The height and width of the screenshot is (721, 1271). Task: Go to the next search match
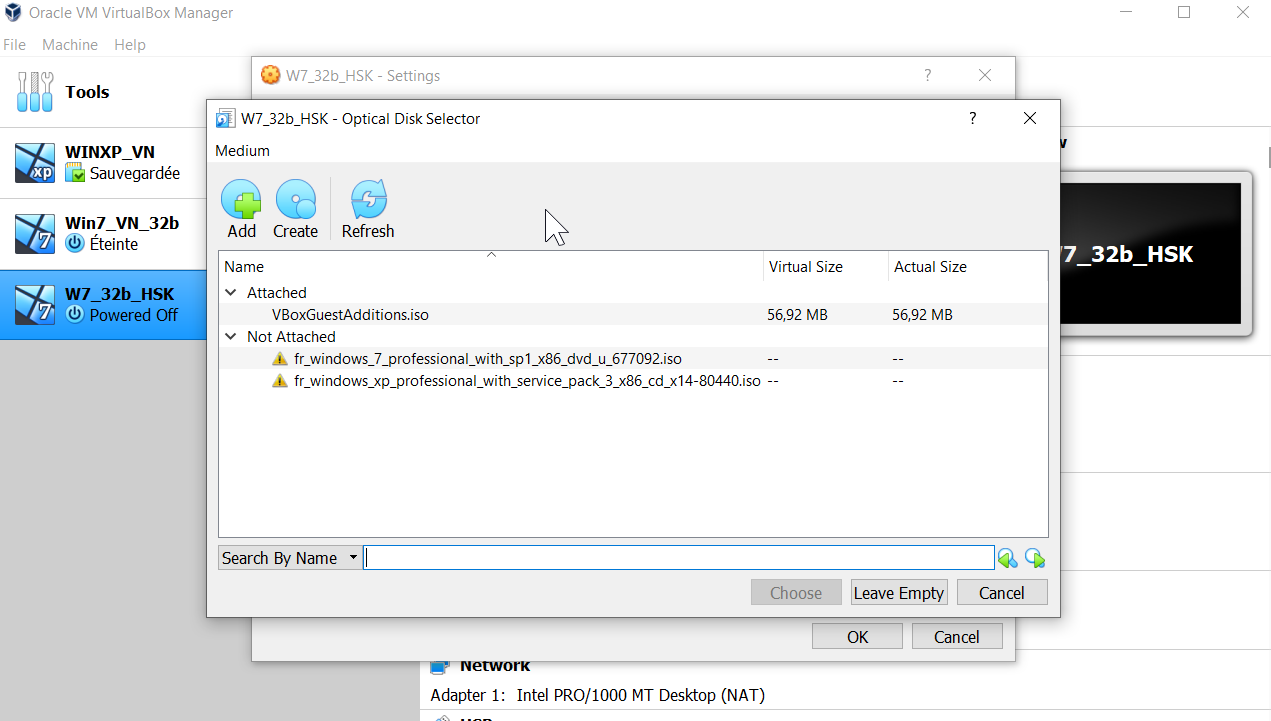pos(1035,558)
